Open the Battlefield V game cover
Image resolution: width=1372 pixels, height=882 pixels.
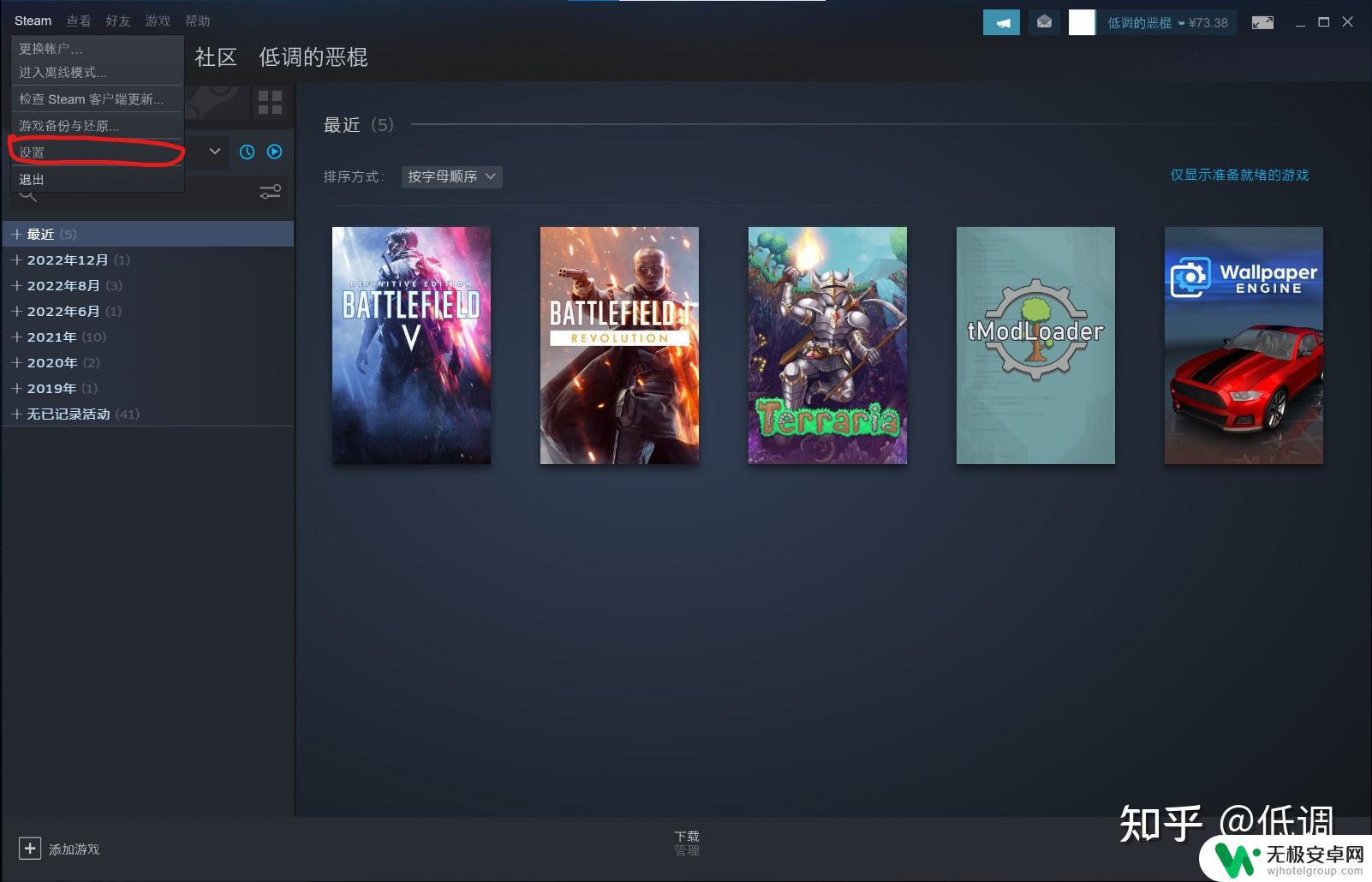pyautogui.click(x=411, y=345)
